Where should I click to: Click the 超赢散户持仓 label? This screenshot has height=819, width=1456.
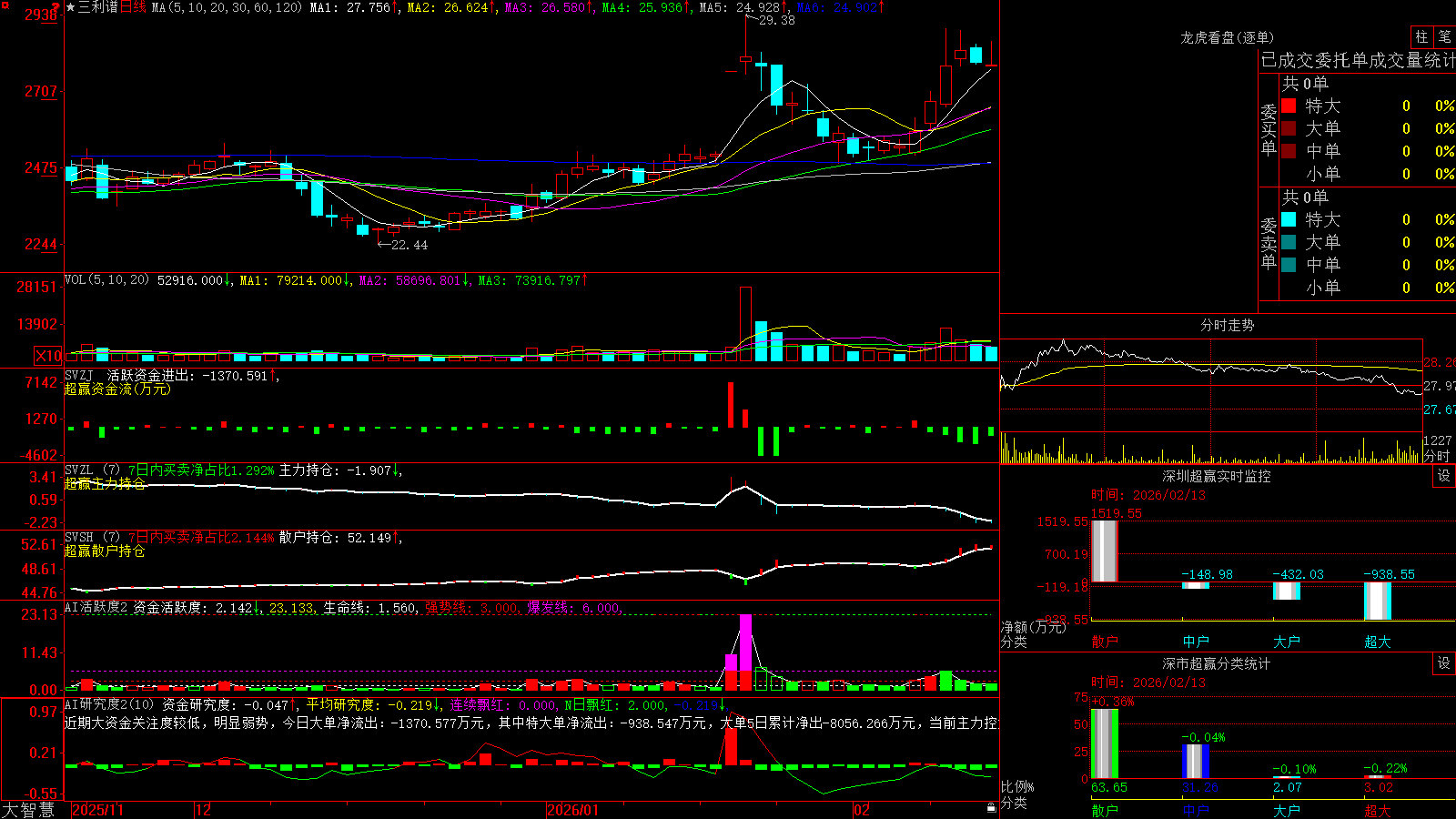click(105, 551)
